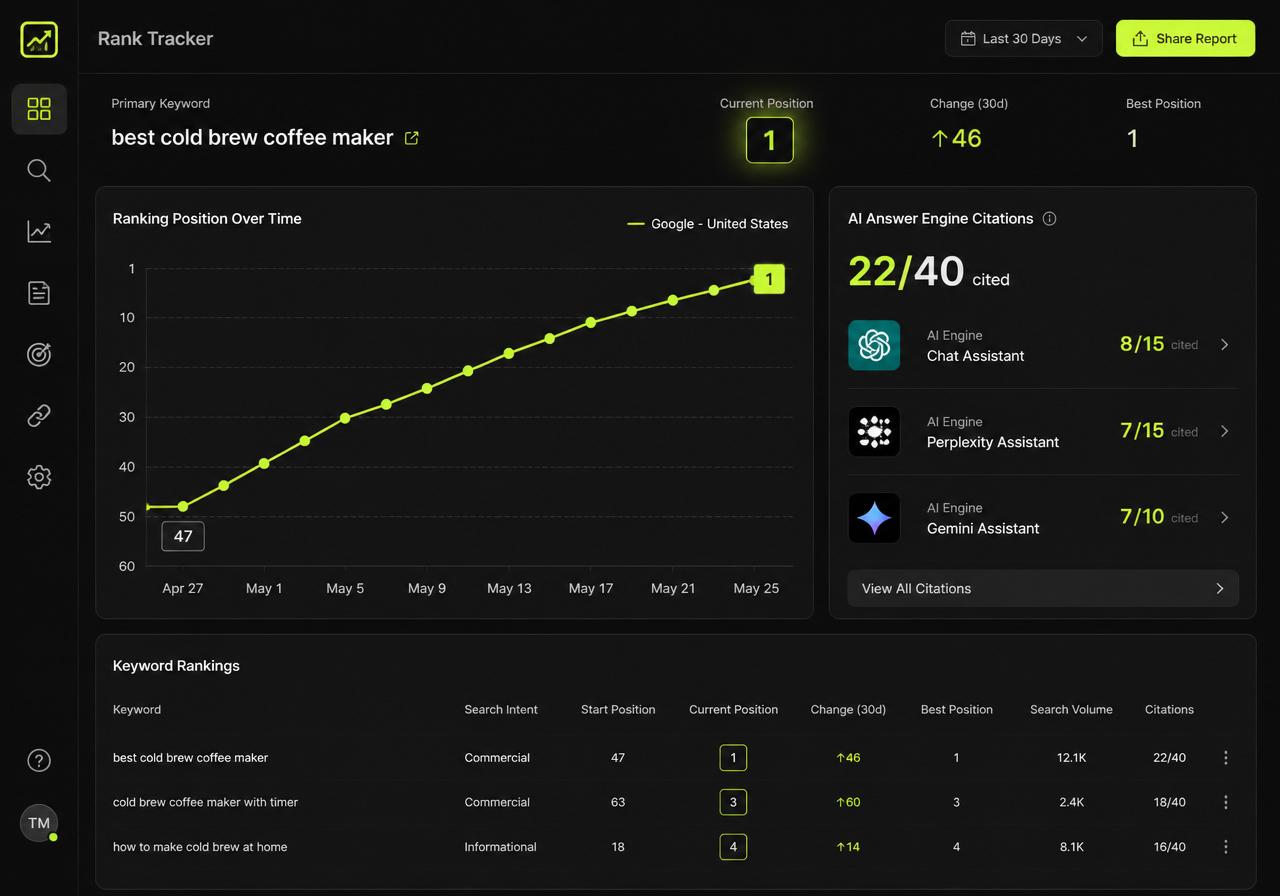This screenshot has height=896, width=1280.
Task: Click current position badge 4 in table
Action: coord(733,847)
